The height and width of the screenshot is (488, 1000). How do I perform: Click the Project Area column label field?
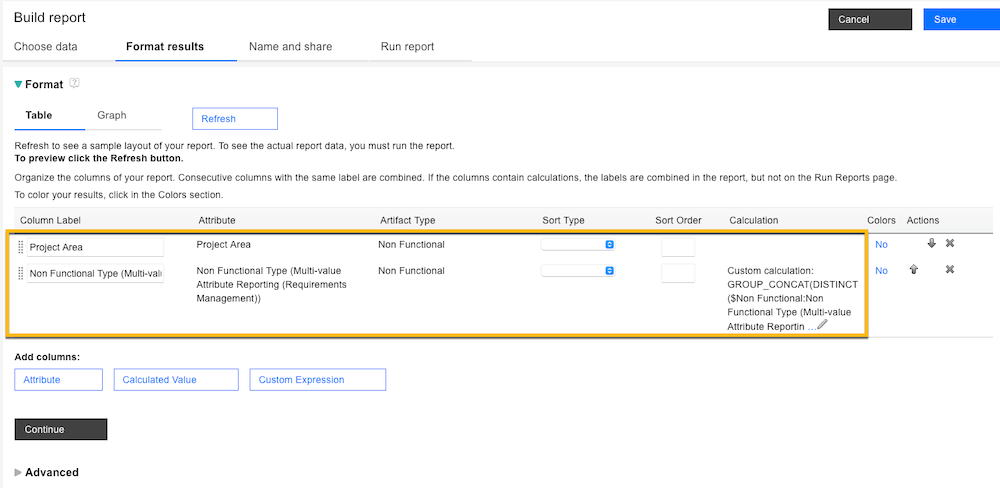tap(94, 247)
